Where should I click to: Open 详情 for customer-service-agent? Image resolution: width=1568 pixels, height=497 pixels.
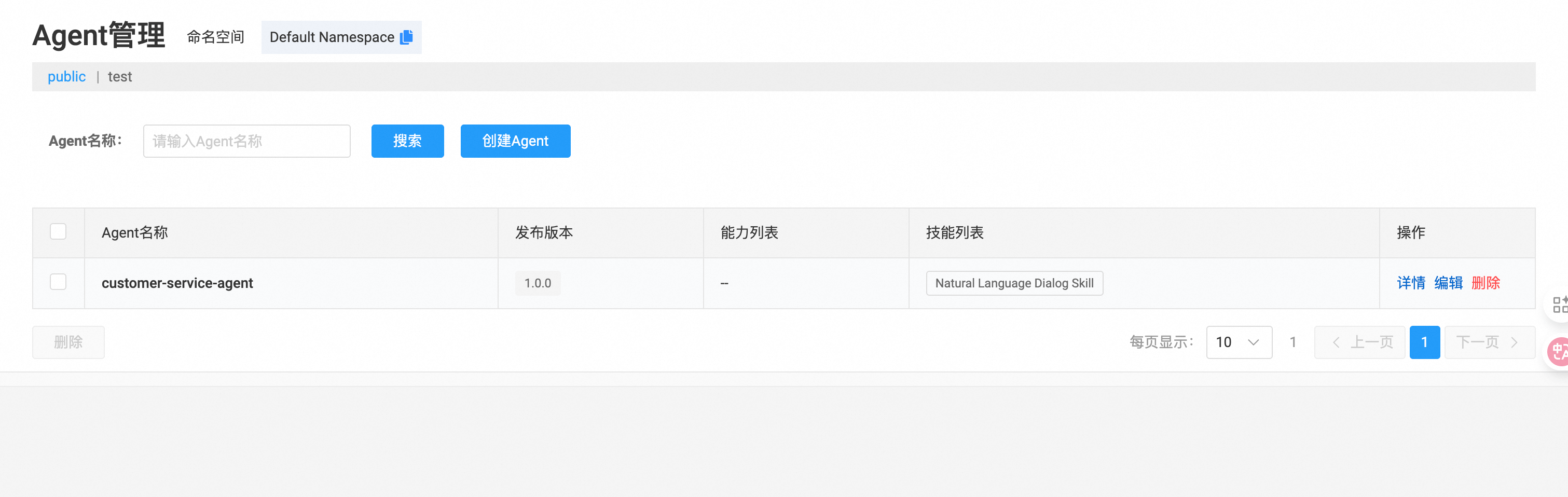coord(1410,283)
